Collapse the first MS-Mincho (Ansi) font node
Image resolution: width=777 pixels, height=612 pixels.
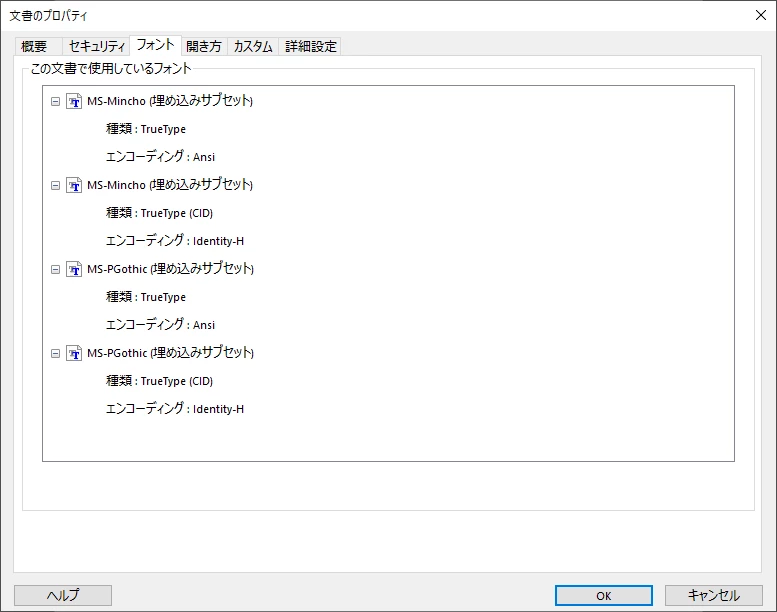(56, 102)
